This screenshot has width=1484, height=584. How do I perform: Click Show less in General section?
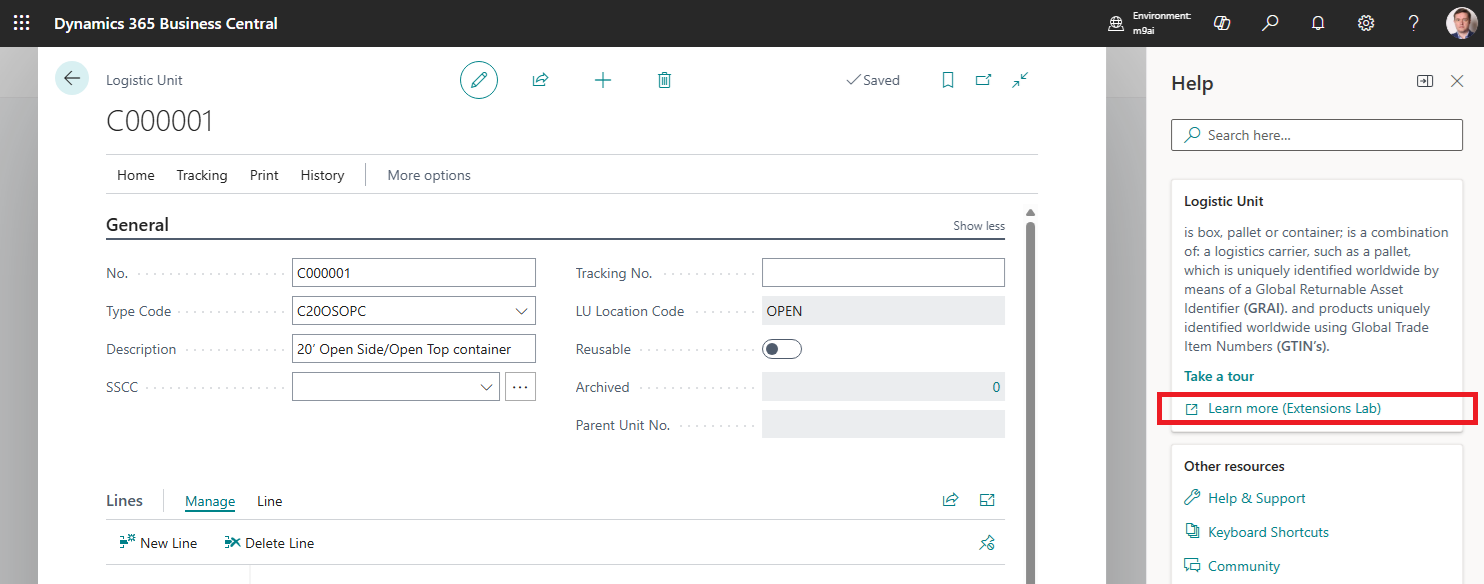(x=978, y=226)
